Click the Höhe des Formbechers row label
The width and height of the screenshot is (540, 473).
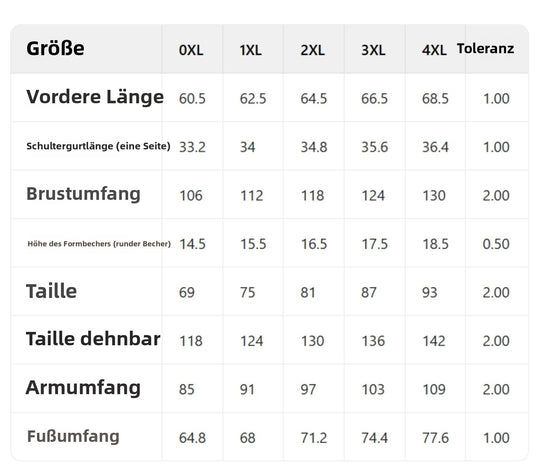click(x=99, y=244)
